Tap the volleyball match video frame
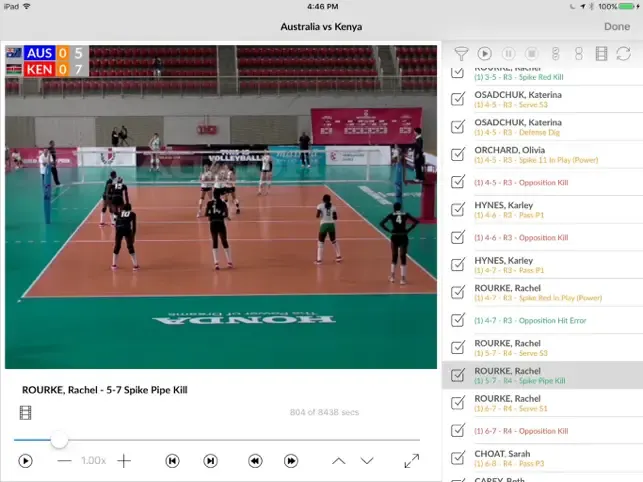The width and height of the screenshot is (643, 482). coord(221,207)
